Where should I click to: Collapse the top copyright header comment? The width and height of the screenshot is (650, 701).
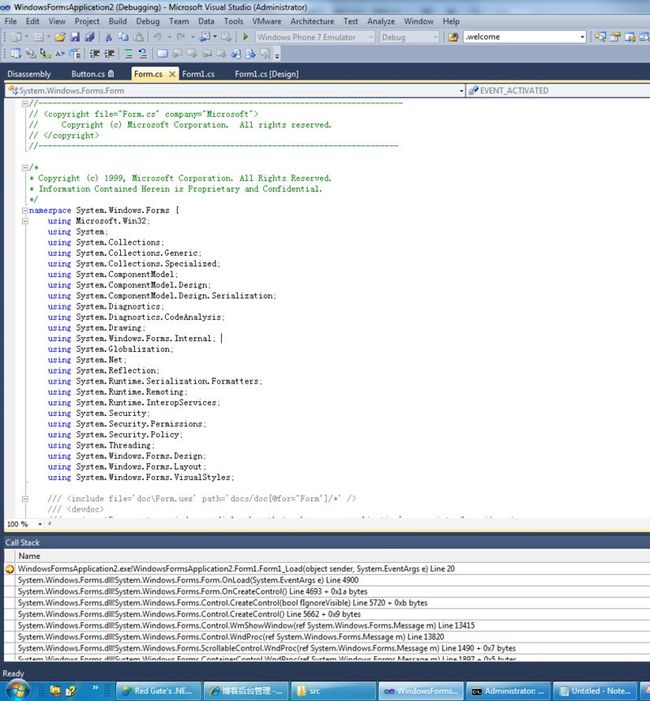pyautogui.click(x=25, y=103)
